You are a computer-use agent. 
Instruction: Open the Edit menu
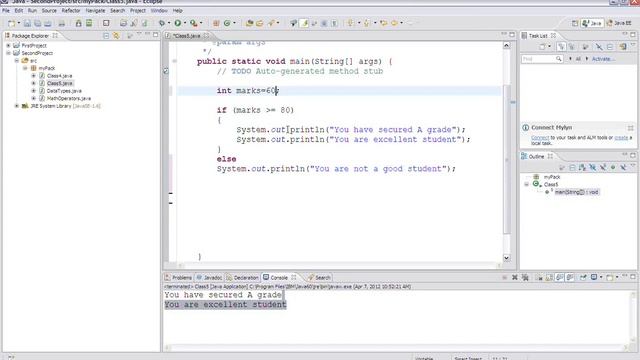tap(19, 11)
